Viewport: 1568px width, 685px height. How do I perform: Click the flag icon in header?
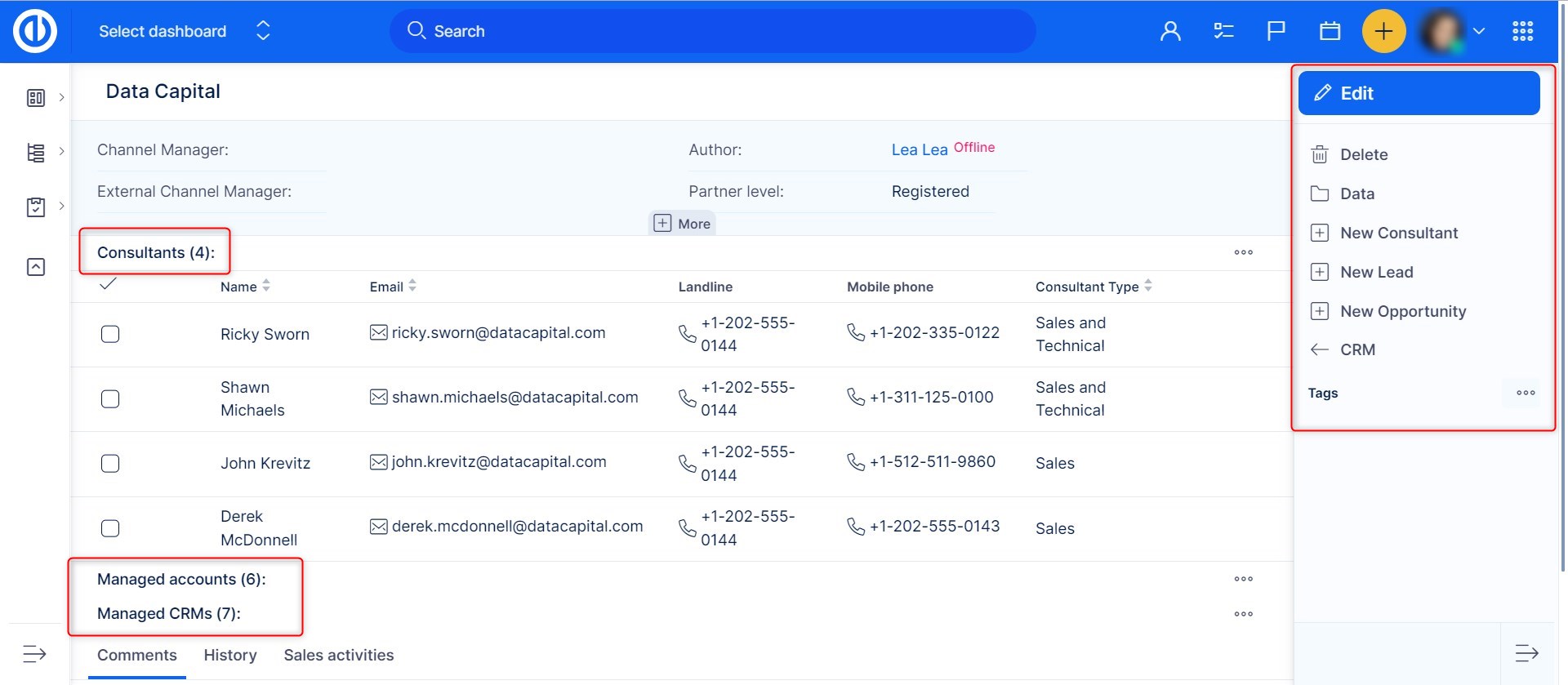(x=1276, y=32)
